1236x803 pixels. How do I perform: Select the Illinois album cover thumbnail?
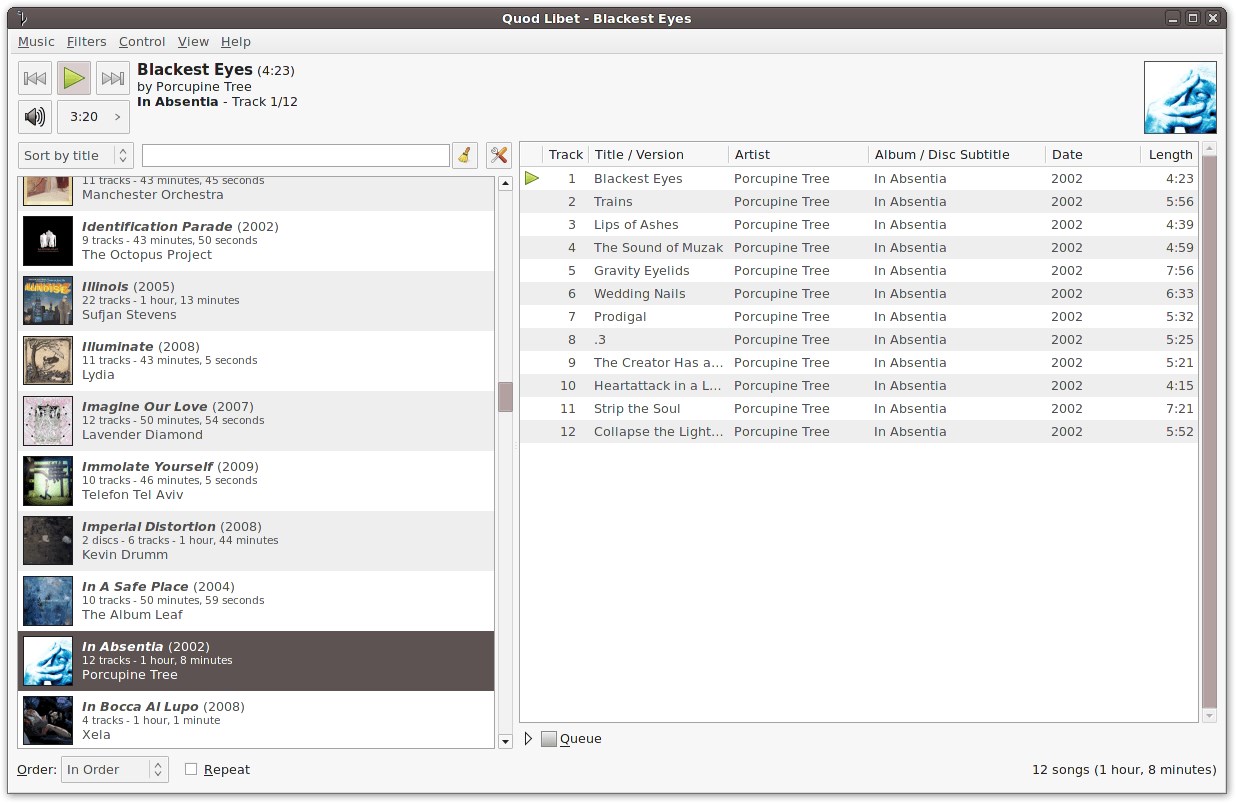tap(48, 301)
